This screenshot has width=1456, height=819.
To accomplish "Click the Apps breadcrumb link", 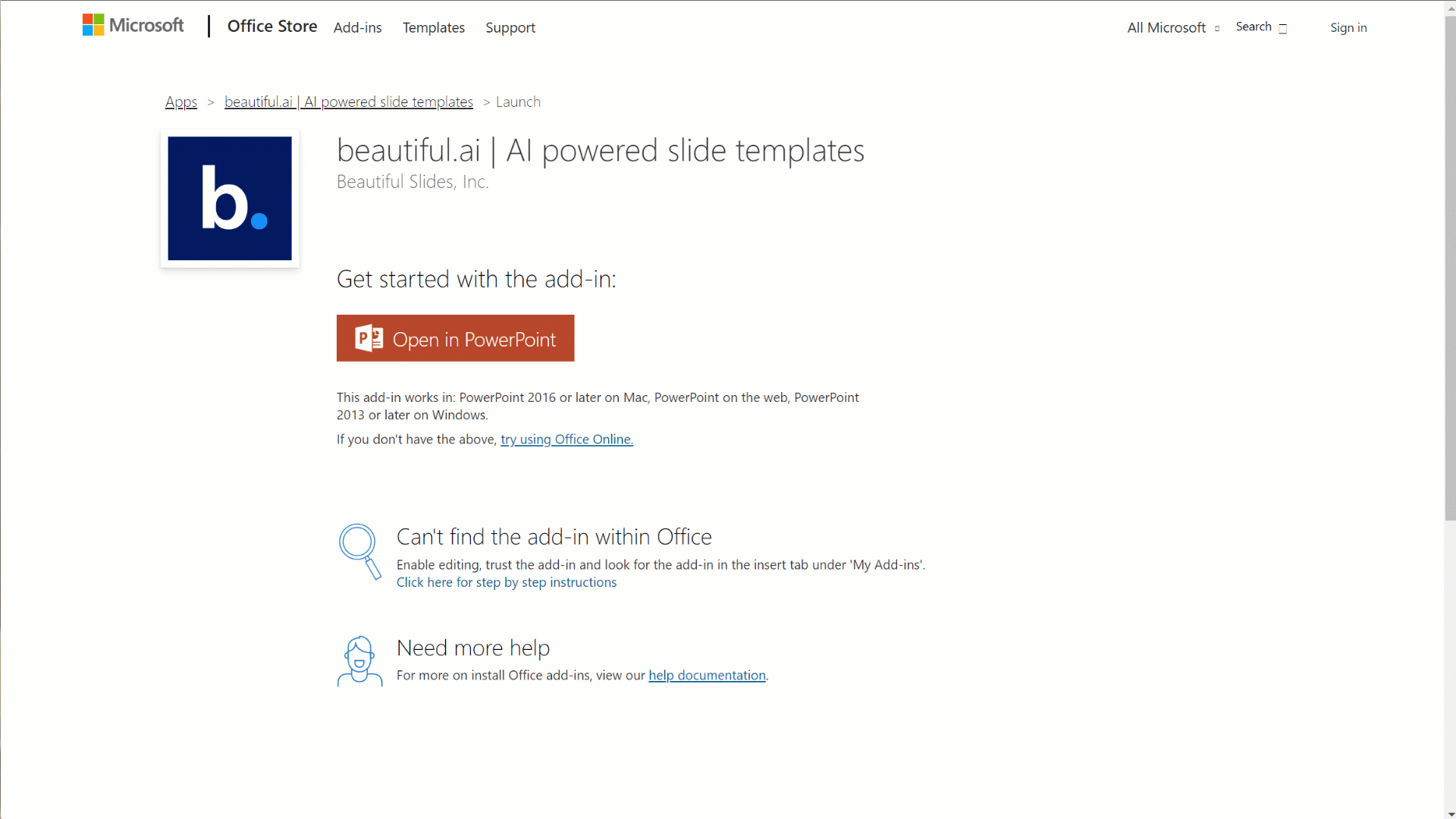I will (x=181, y=101).
